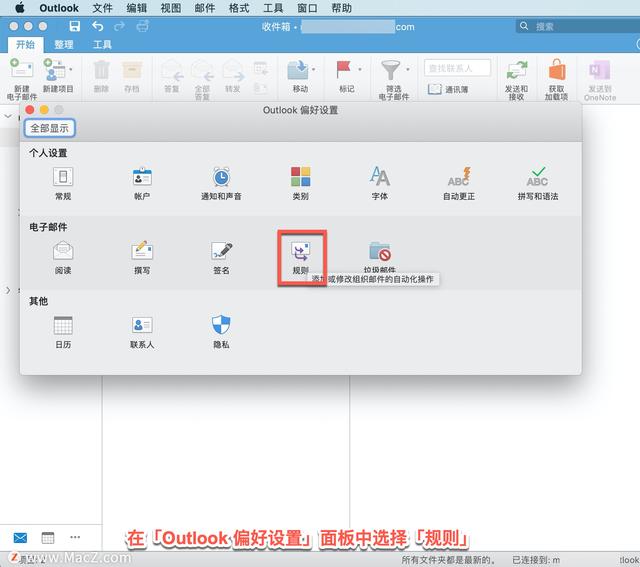
Task: Open the 帮助 menu
Action: tap(341, 8)
